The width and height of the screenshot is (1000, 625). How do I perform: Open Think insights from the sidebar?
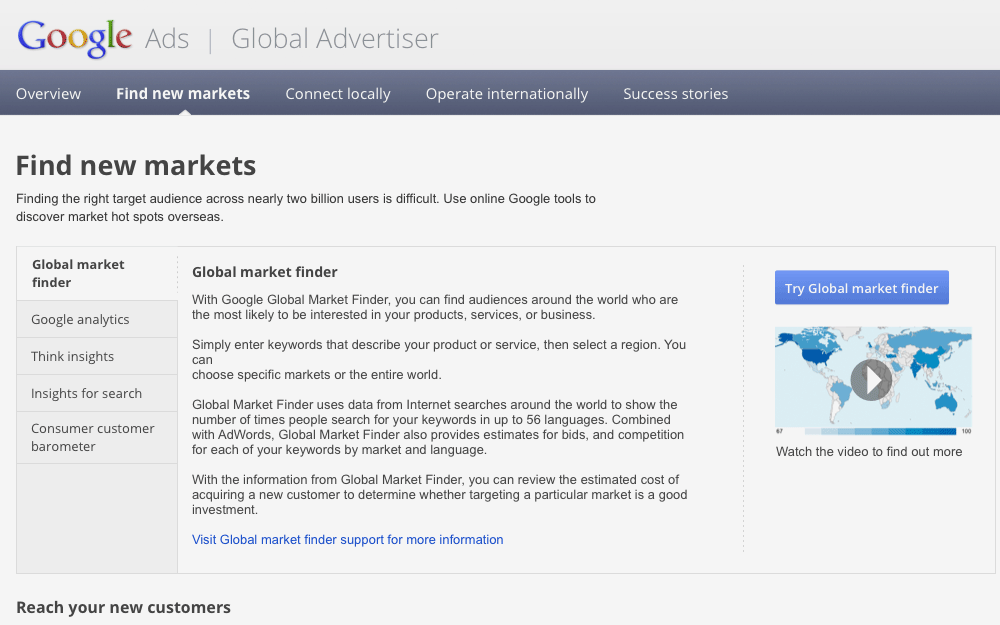72,356
